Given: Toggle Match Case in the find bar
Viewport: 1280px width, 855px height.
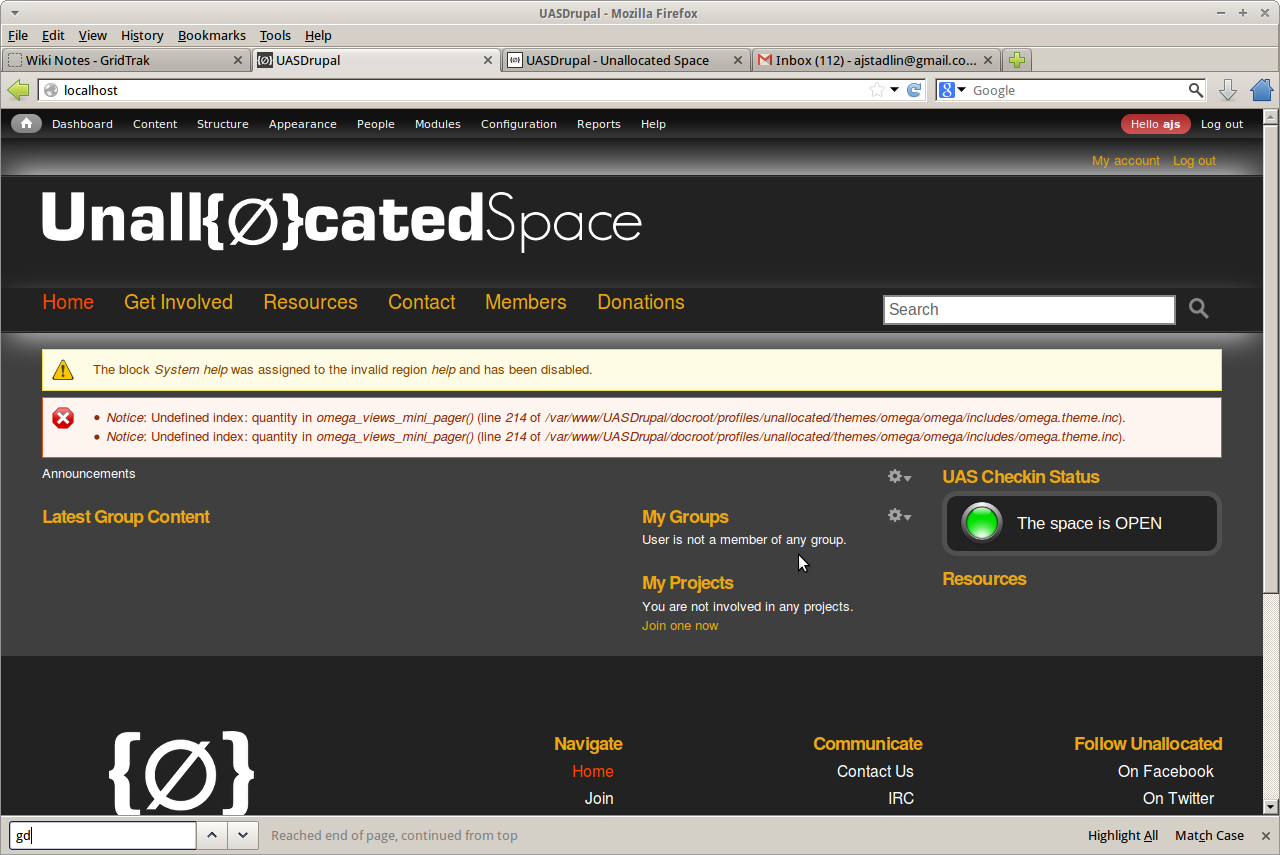Looking at the screenshot, I should (1209, 836).
